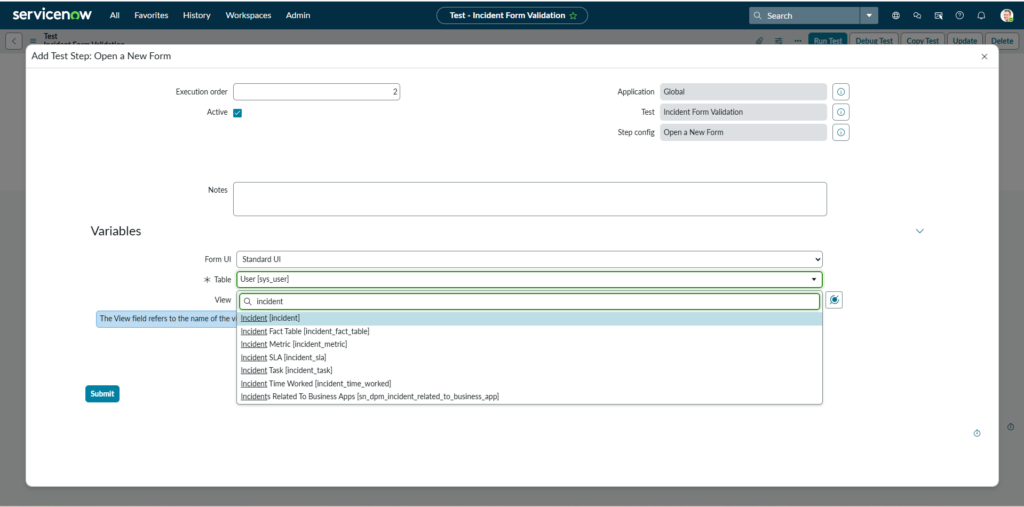
Task: Open the sidebar discussions chat icon
Action: point(917,16)
